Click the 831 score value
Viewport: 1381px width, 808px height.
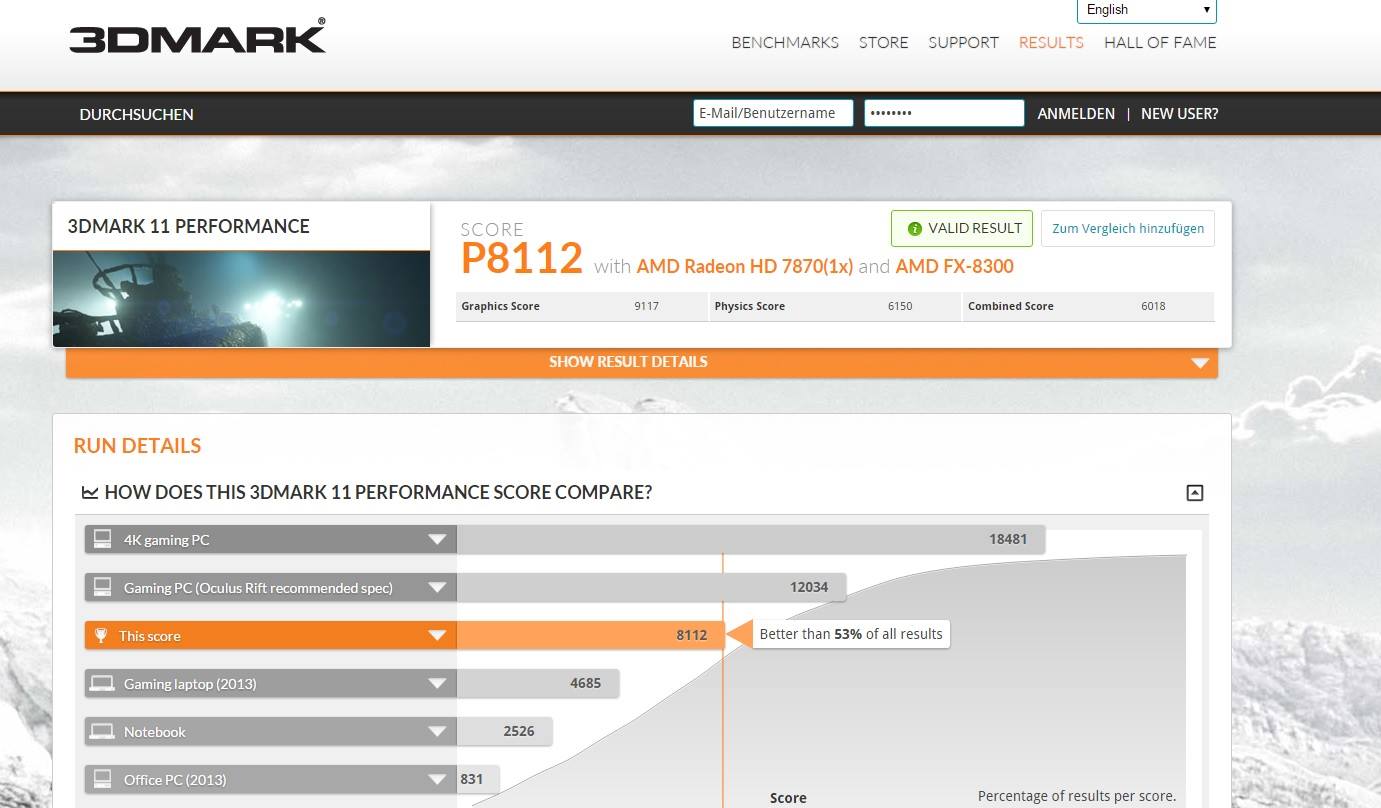(471, 779)
